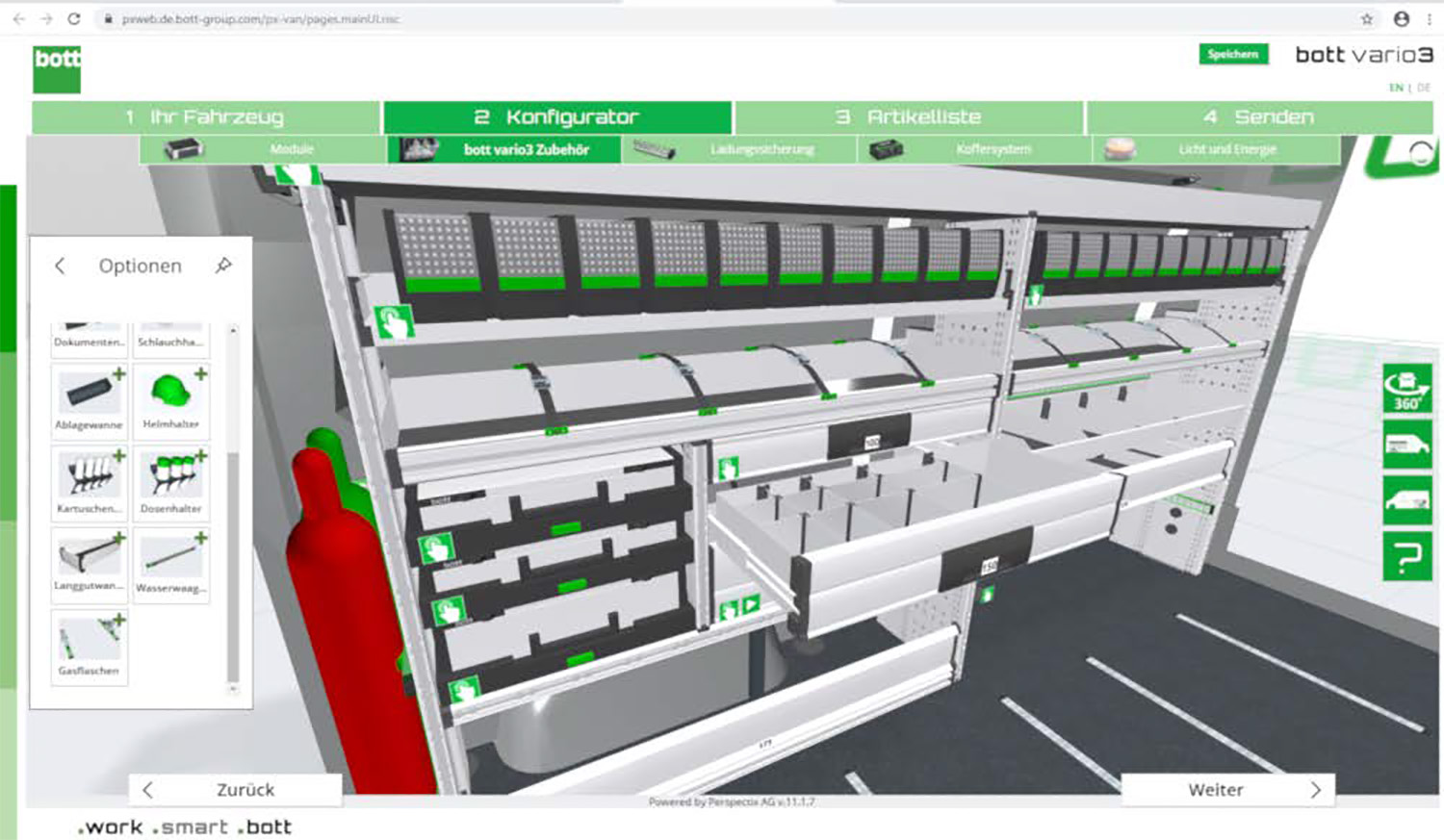Image resolution: width=1444 pixels, height=840 pixels.
Task: Go to step 1 Ihr Fahrzeug
Action: point(206,117)
